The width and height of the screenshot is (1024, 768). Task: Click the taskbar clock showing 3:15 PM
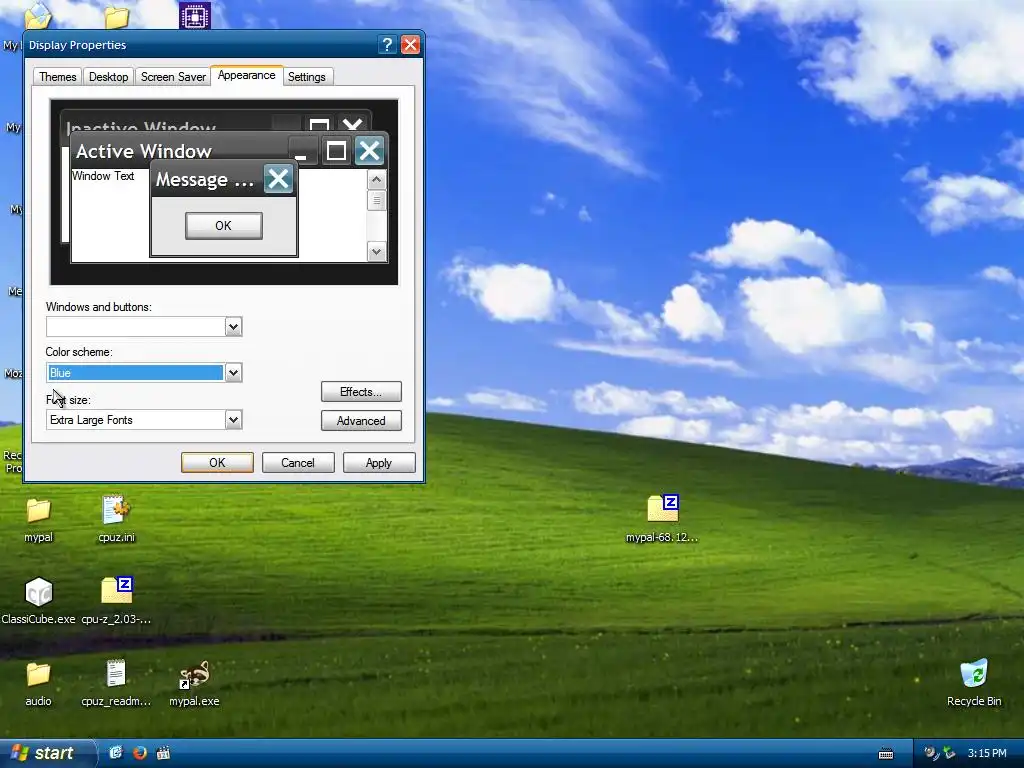987,753
